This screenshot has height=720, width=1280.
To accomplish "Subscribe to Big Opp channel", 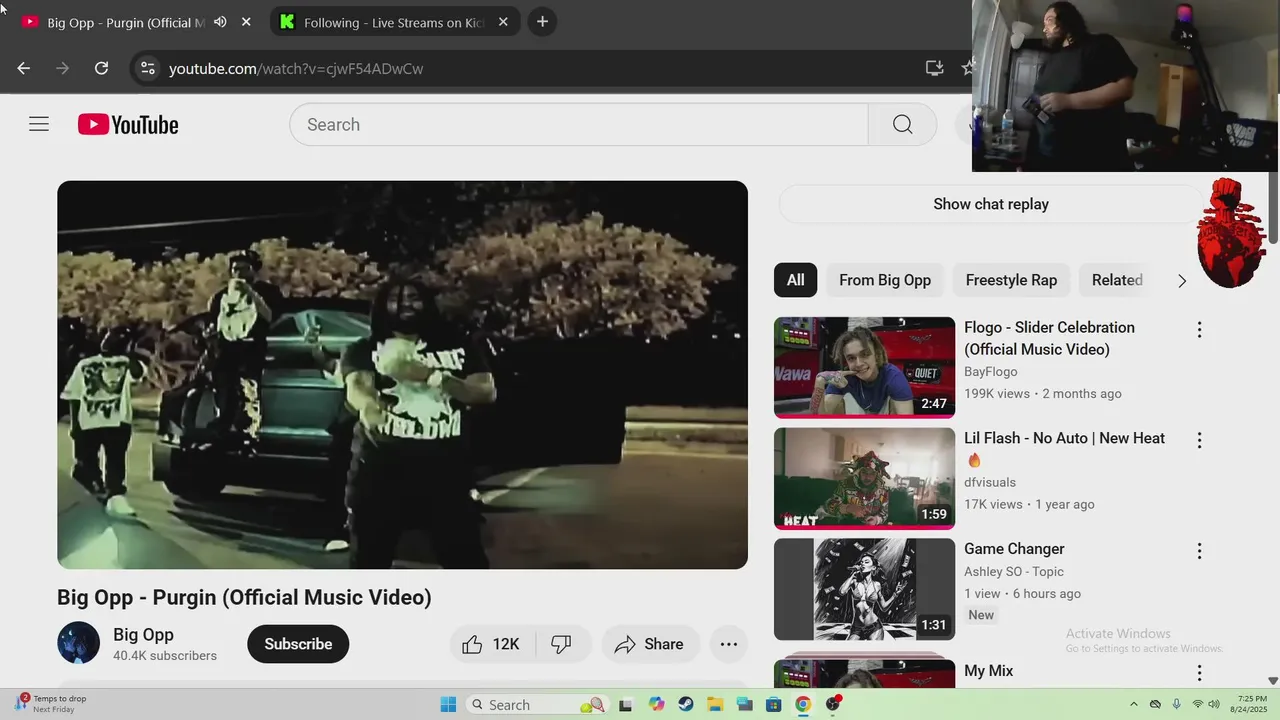I will (x=298, y=644).
